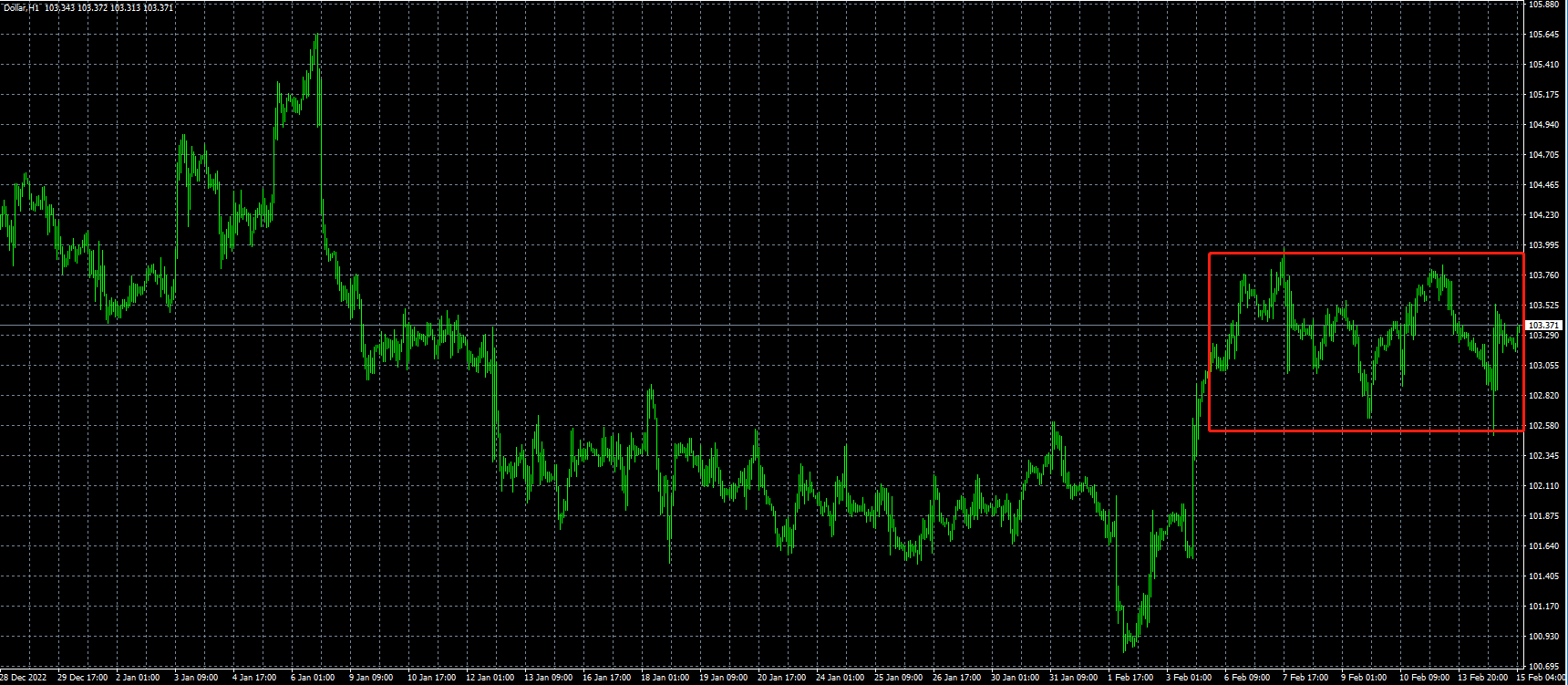
Task: Click the 1 Feb 17:00 time axis label
Action: tap(1130, 678)
